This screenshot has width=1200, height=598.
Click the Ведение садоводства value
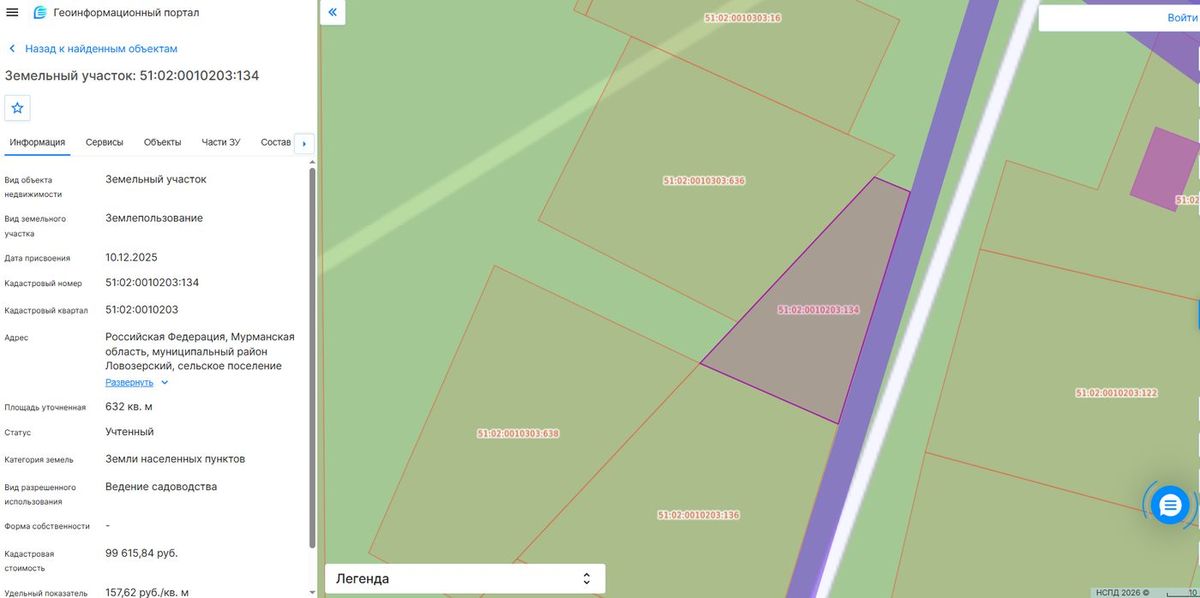click(161, 487)
